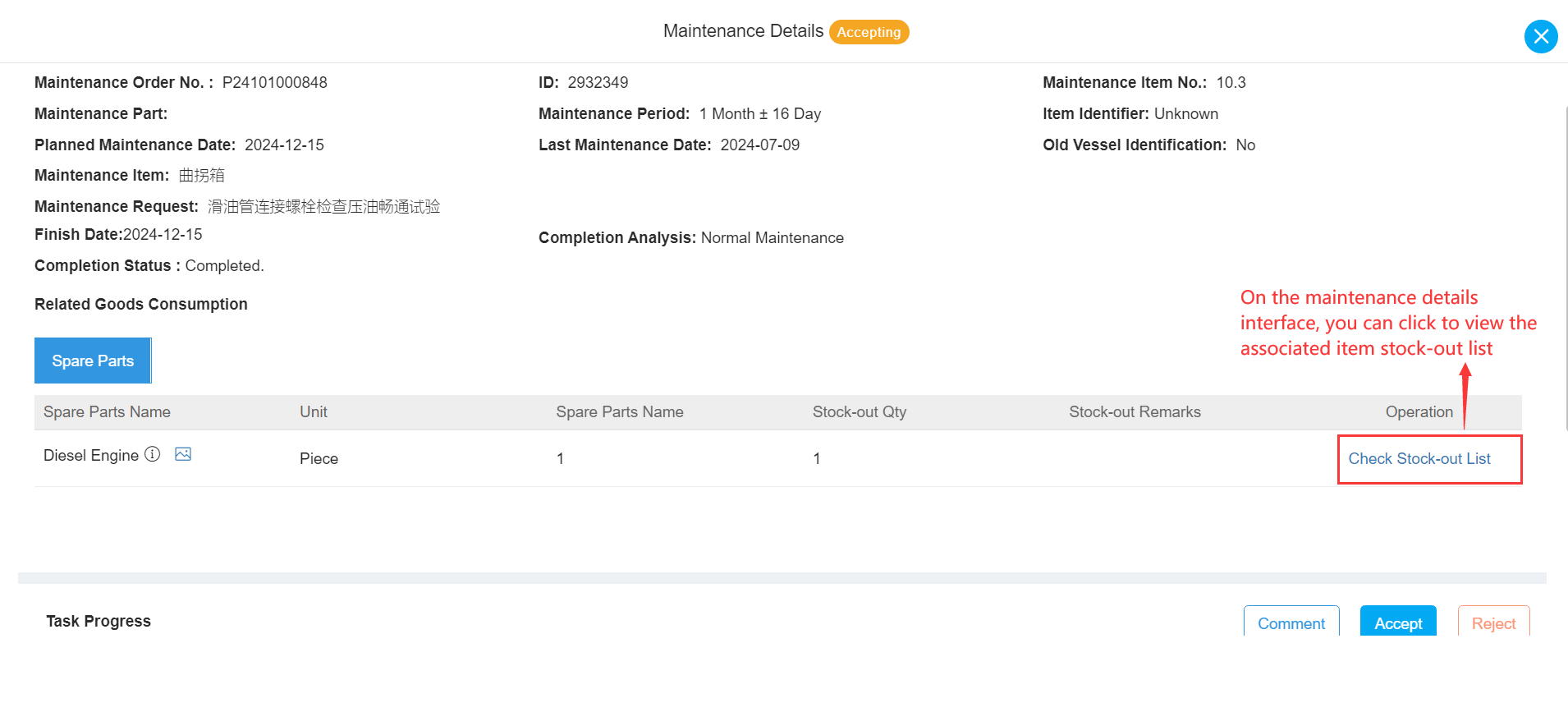
Task: View Diesel Engine picture icon
Action: 183,454
